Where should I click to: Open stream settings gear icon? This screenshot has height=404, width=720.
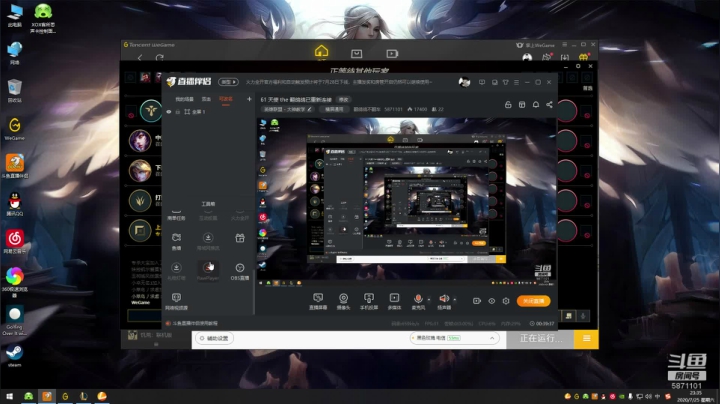point(506,301)
